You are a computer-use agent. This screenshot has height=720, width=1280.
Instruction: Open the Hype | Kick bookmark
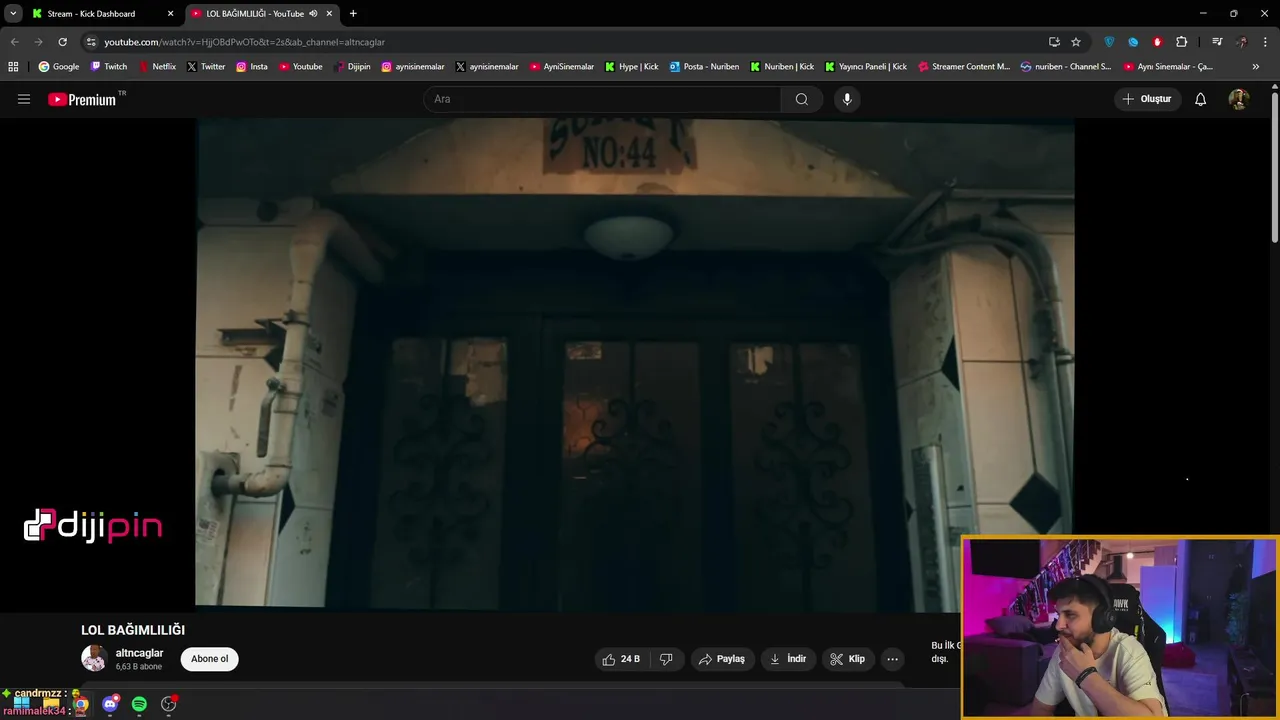tap(632, 67)
